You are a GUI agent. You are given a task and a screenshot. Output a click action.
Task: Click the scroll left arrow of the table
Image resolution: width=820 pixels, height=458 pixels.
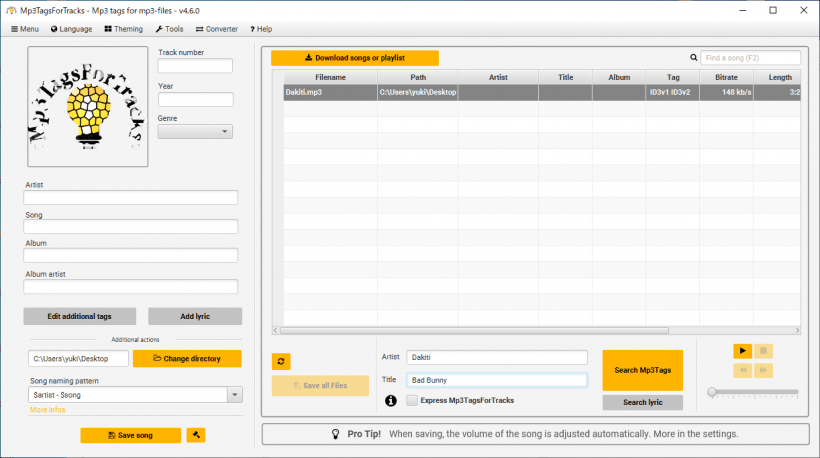[x=276, y=330]
